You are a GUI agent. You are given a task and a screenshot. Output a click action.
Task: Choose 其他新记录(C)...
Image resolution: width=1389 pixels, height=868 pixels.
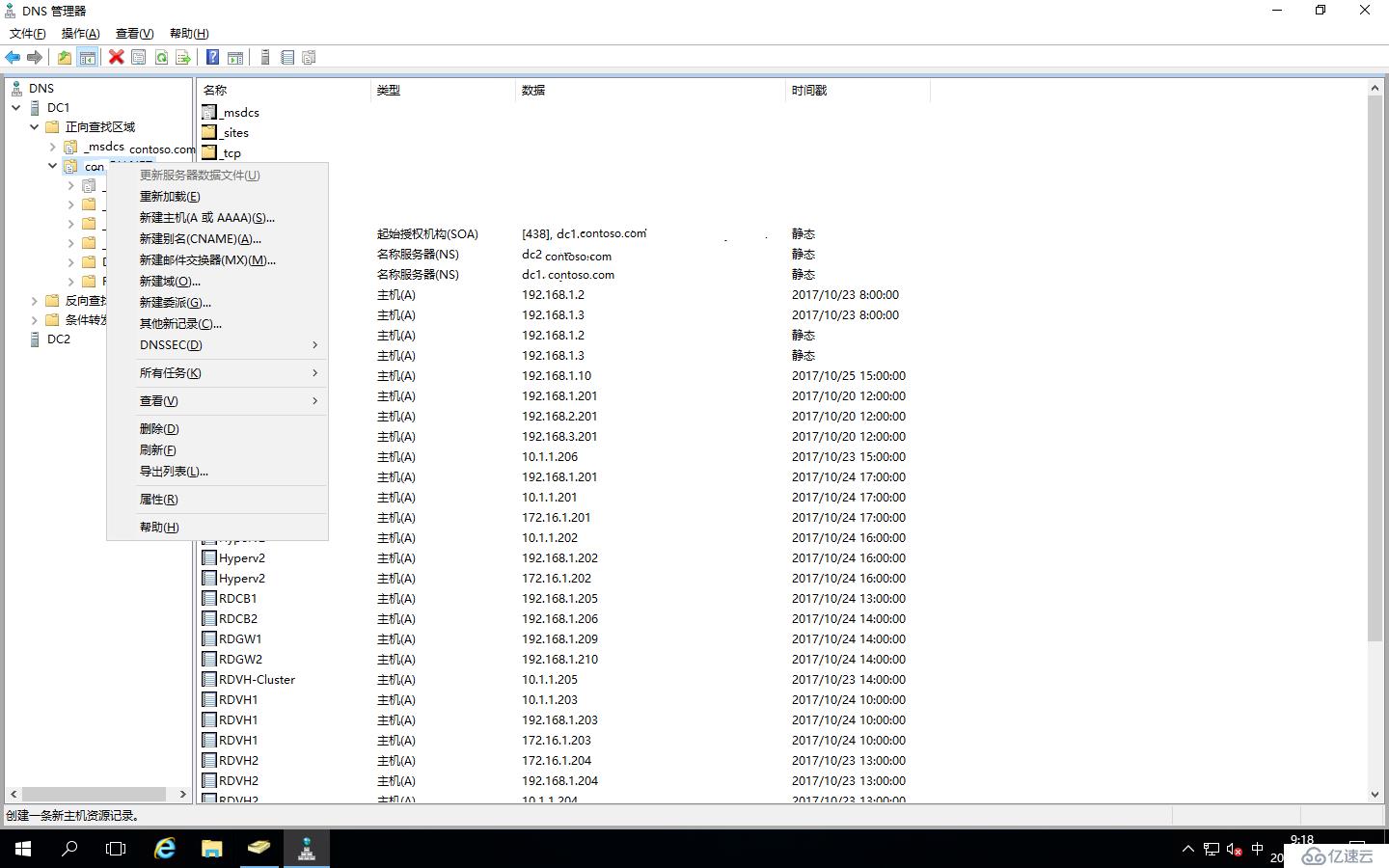click(217, 323)
